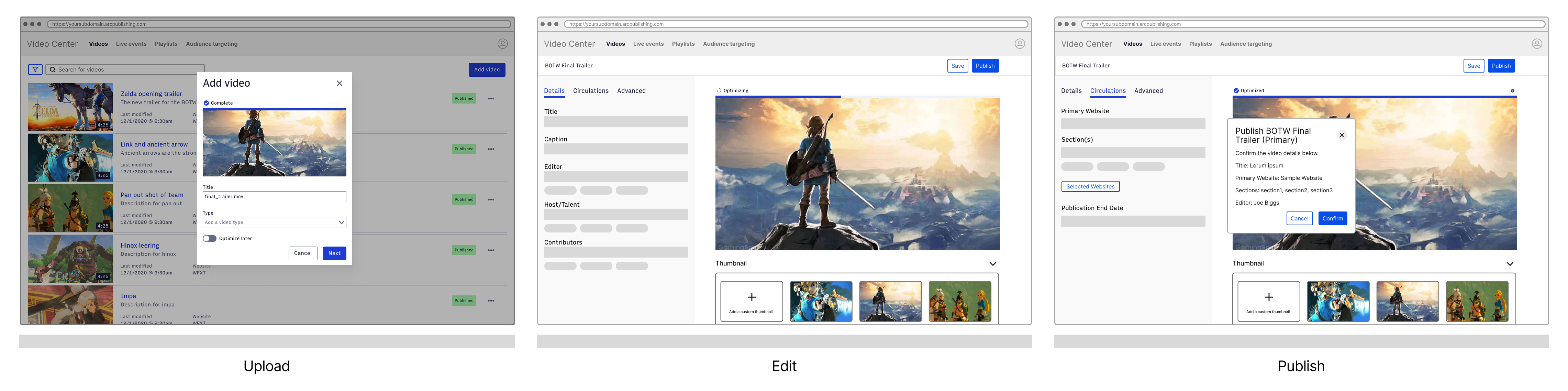Click the Complete checkmark icon in Add video dialog
The width and height of the screenshot is (1568, 391).
coord(206,103)
